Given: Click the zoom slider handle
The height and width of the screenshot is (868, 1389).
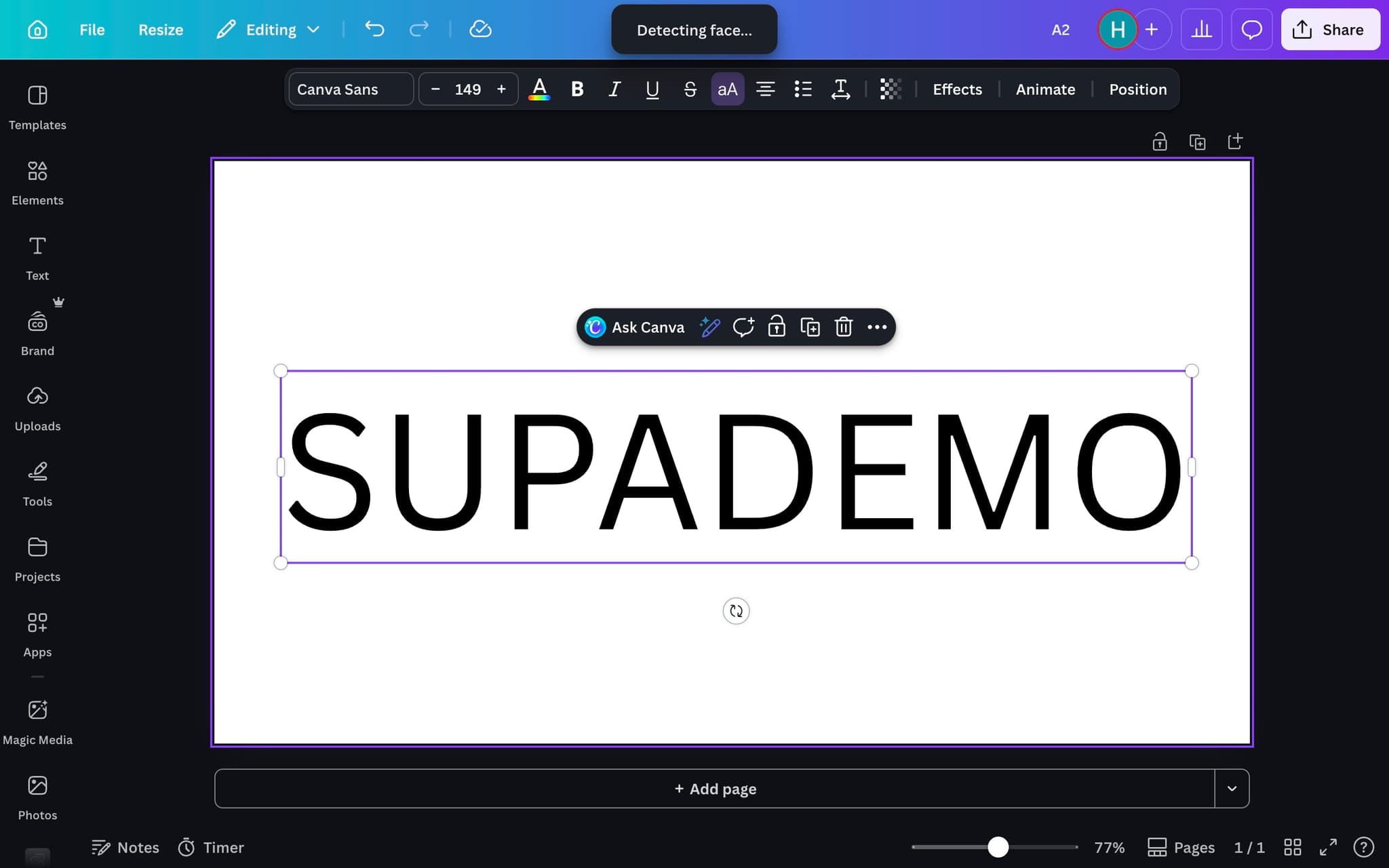Looking at the screenshot, I should tap(998, 847).
